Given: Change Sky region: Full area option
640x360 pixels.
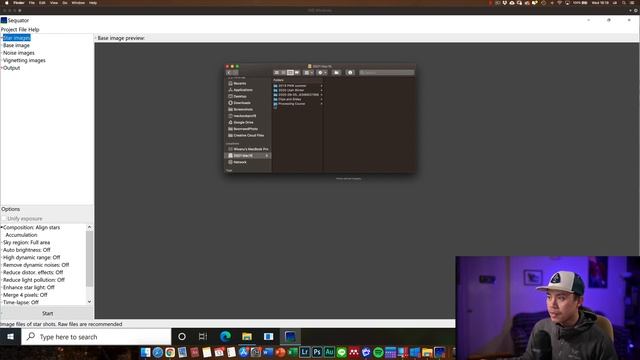Looking at the screenshot, I should click(x=26, y=242).
